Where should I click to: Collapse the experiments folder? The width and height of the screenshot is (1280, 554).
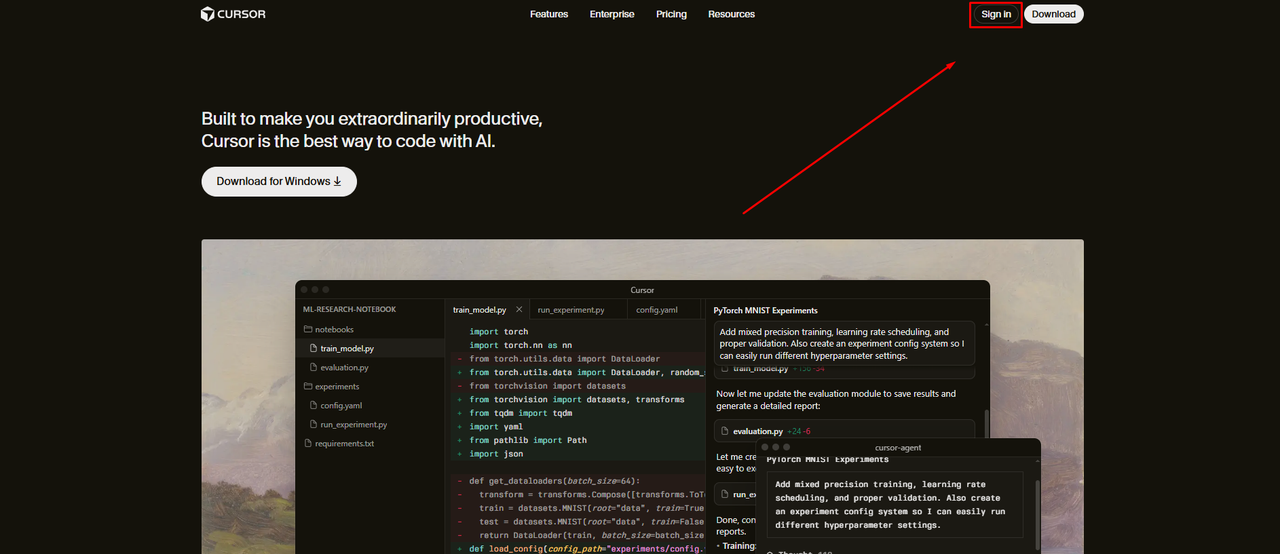(370, 386)
